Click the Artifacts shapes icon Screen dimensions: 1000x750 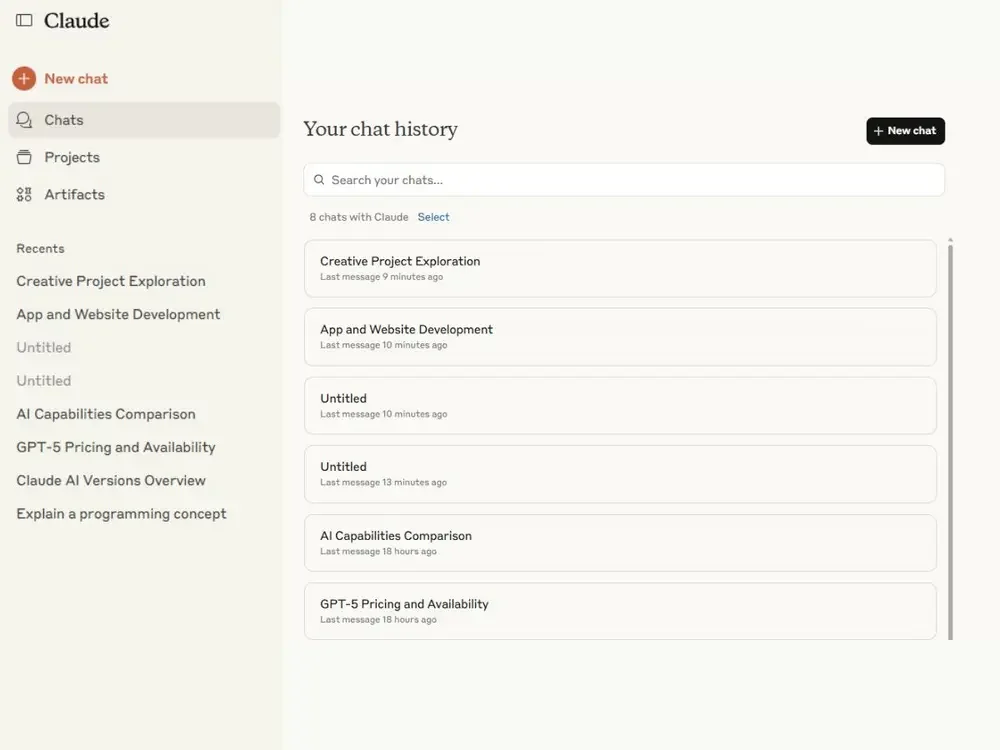(24, 195)
